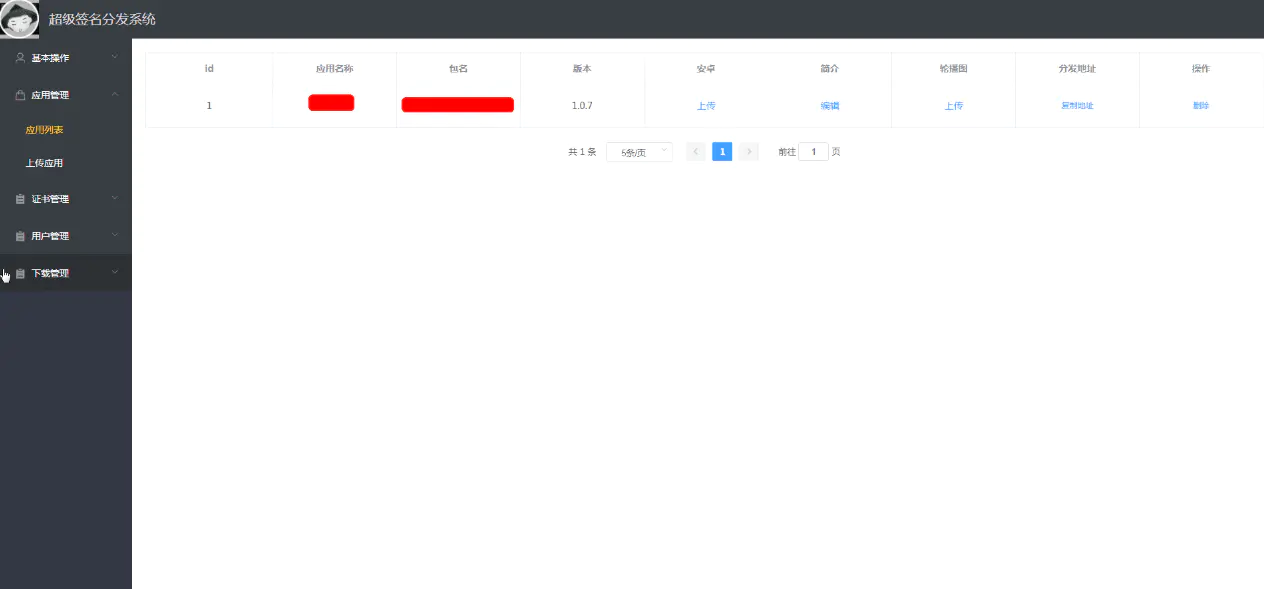Click the certificate icon beside 证书管理

click(18, 198)
